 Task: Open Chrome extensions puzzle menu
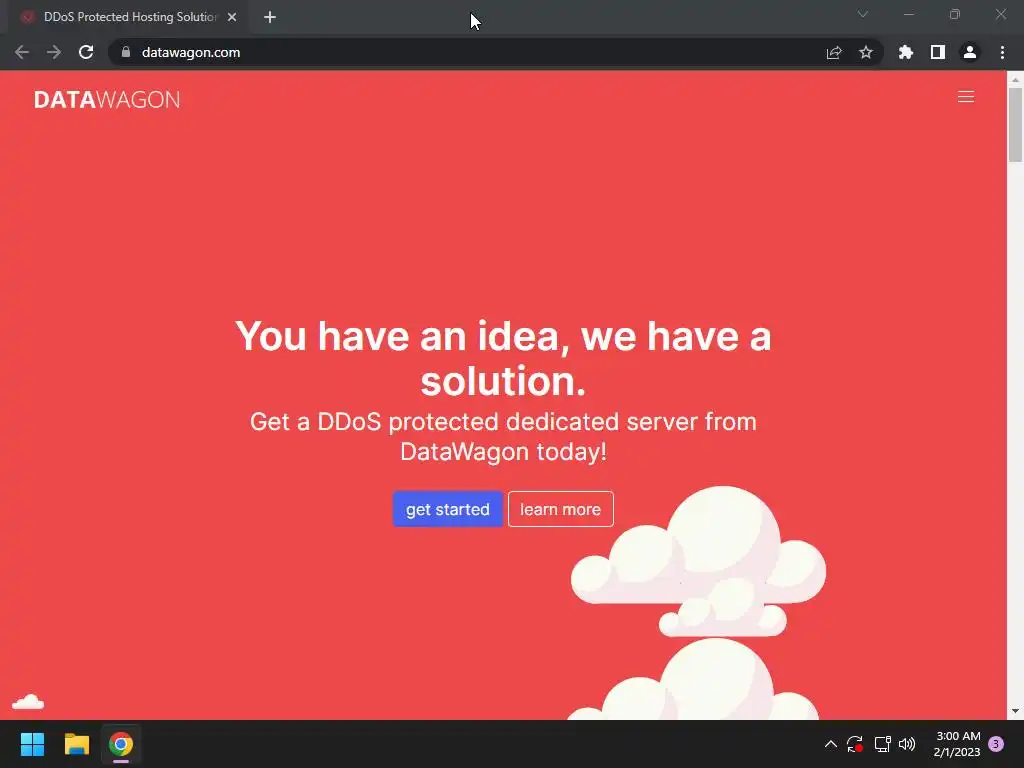point(905,52)
